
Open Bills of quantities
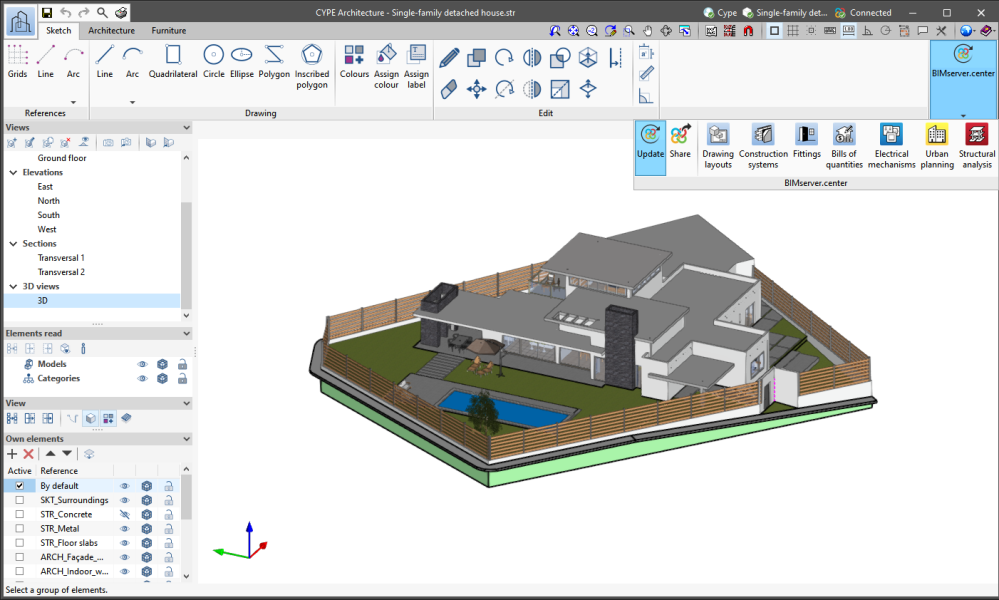pyautogui.click(x=843, y=144)
